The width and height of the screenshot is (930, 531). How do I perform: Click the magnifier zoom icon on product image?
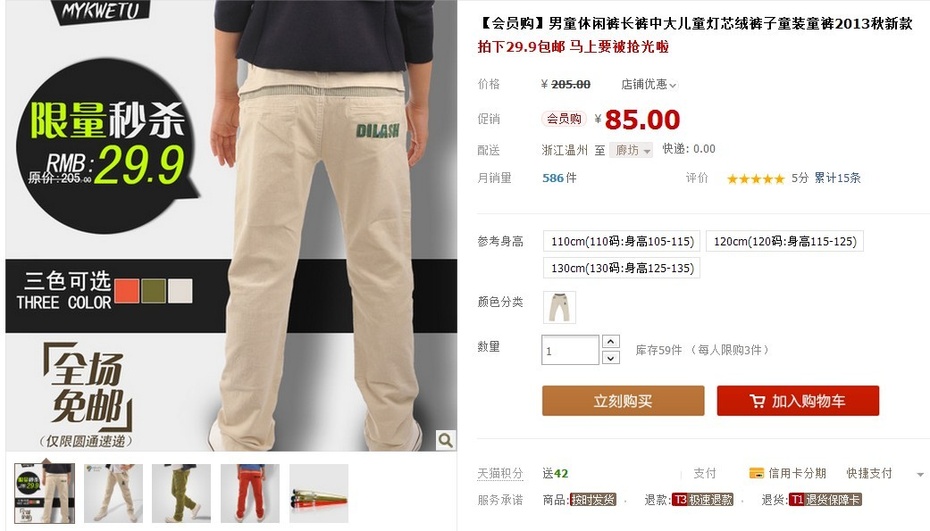445,440
